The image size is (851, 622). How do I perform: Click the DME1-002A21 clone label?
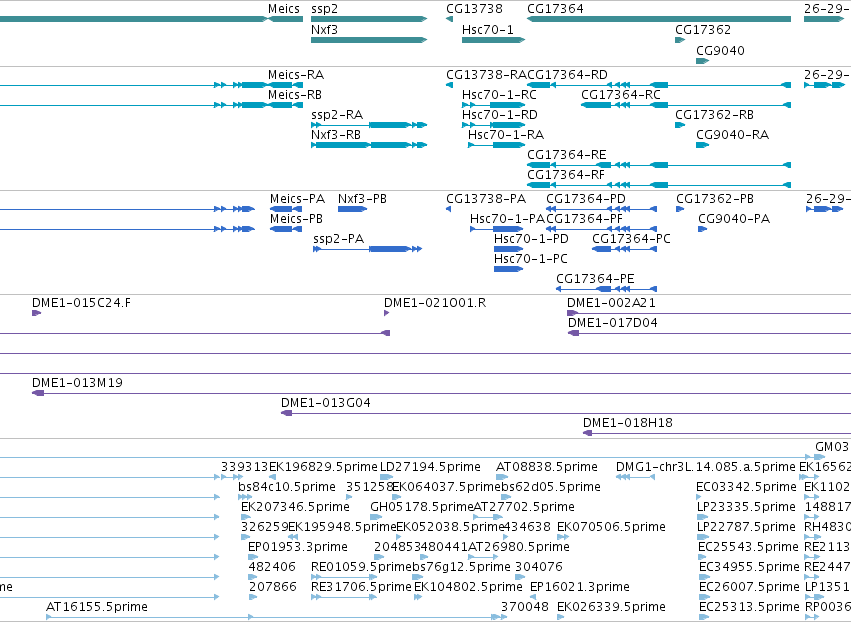[x=611, y=303]
